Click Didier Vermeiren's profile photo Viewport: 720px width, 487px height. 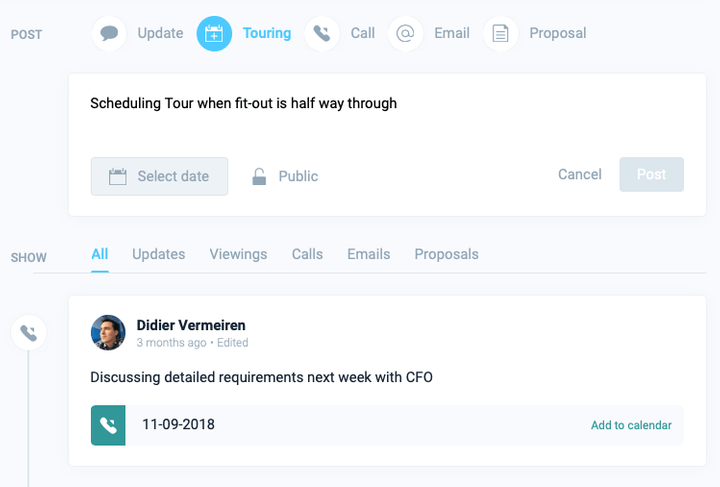pyautogui.click(x=108, y=332)
